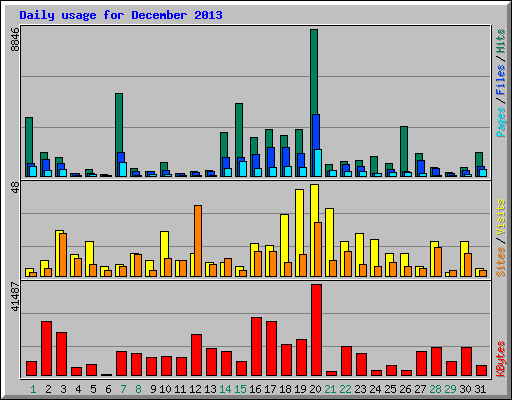Click the Visits legend label

(501, 217)
